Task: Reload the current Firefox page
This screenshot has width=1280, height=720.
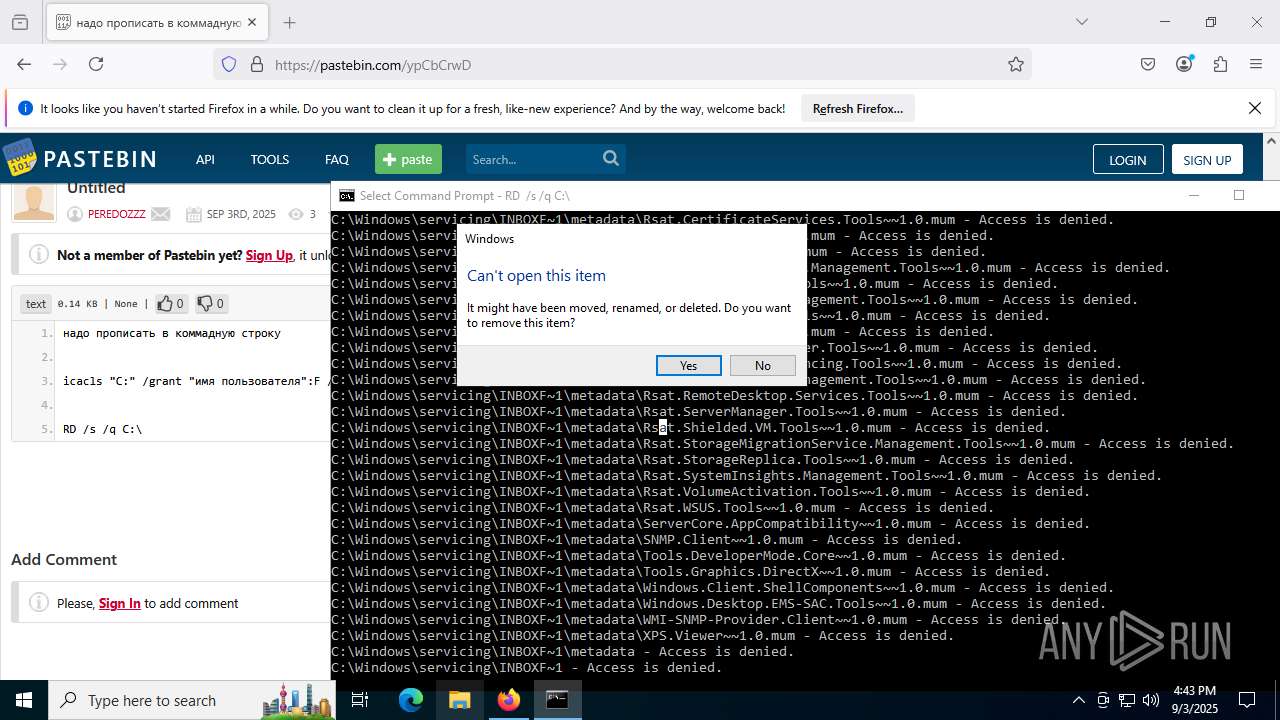Action: pos(96,64)
